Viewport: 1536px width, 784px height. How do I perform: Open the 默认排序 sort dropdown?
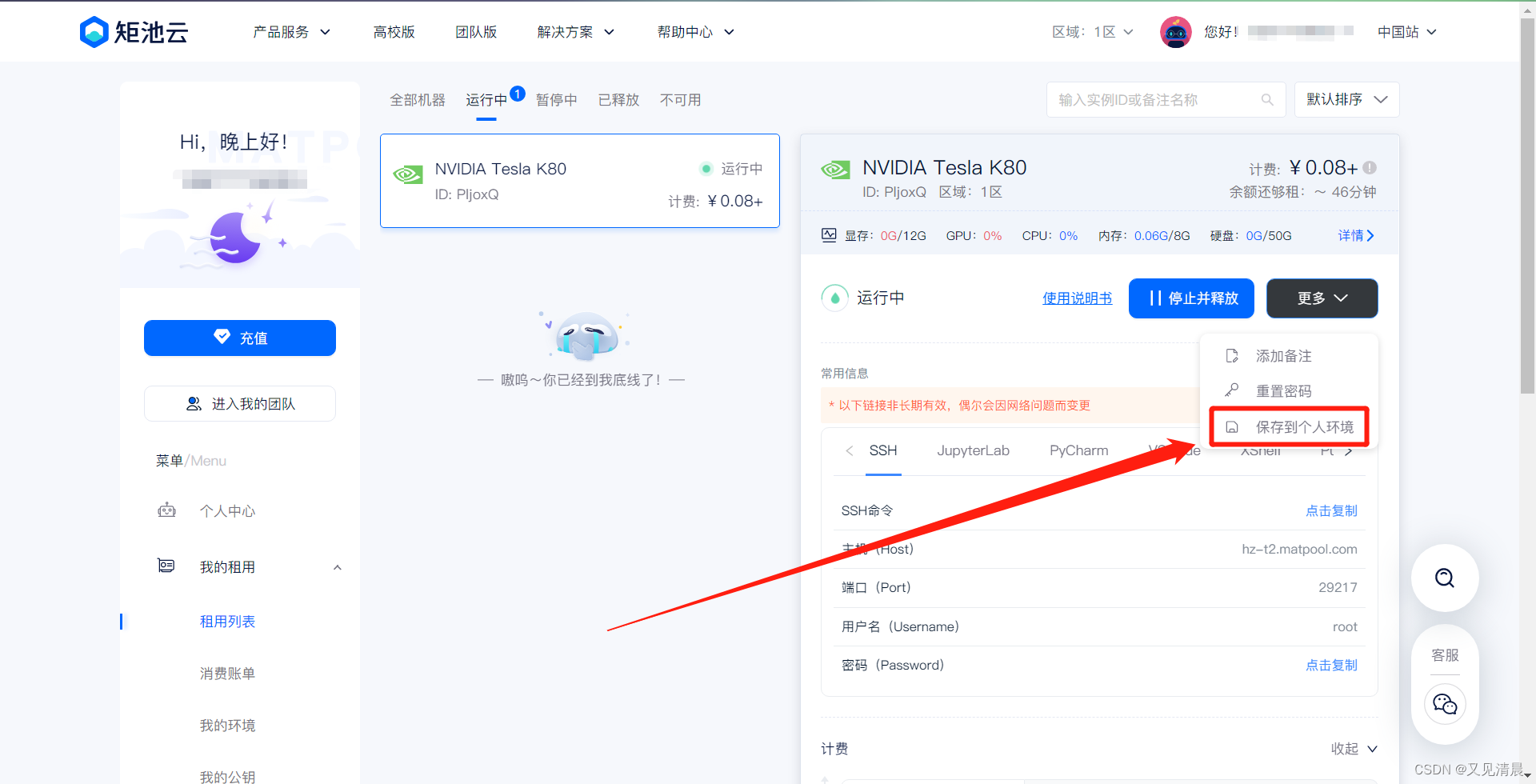point(1347,100)
